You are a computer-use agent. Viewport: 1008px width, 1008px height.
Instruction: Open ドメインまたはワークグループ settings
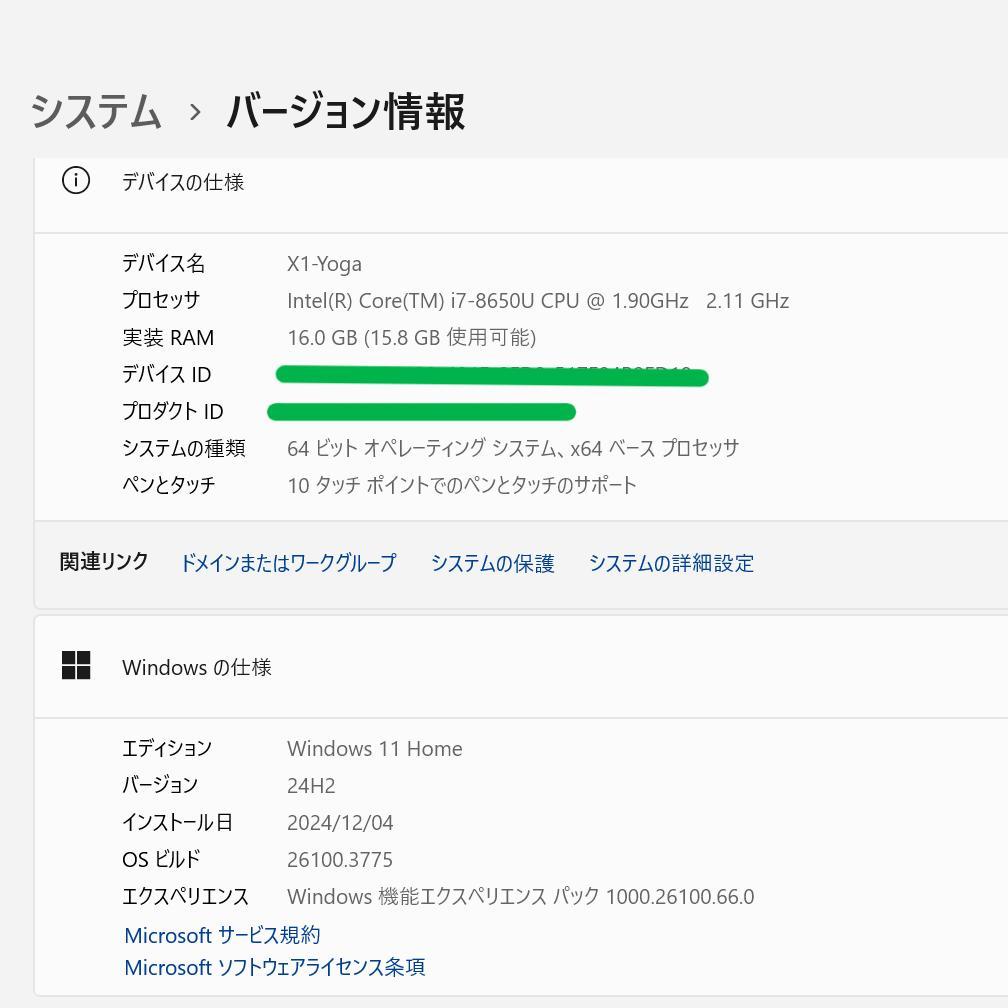pyautogui.click(x=288, y=563)
